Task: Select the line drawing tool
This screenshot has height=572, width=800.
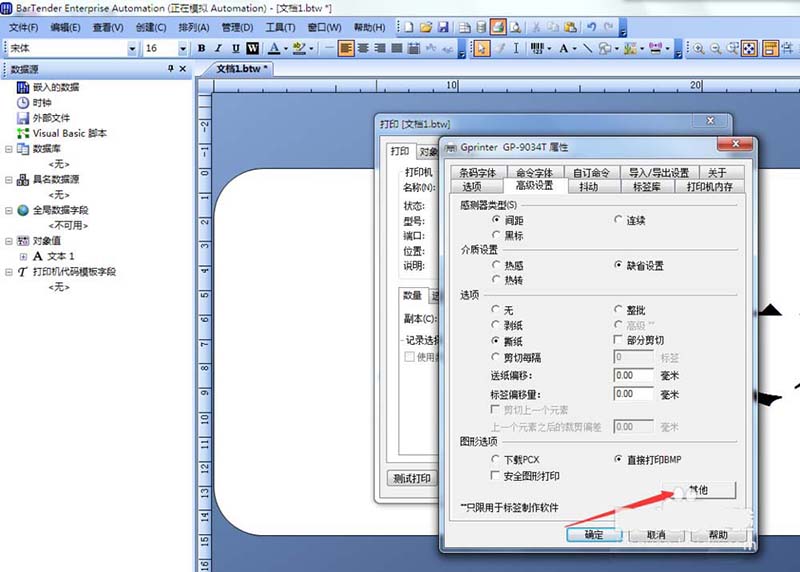Action: [x=588, y=48]
